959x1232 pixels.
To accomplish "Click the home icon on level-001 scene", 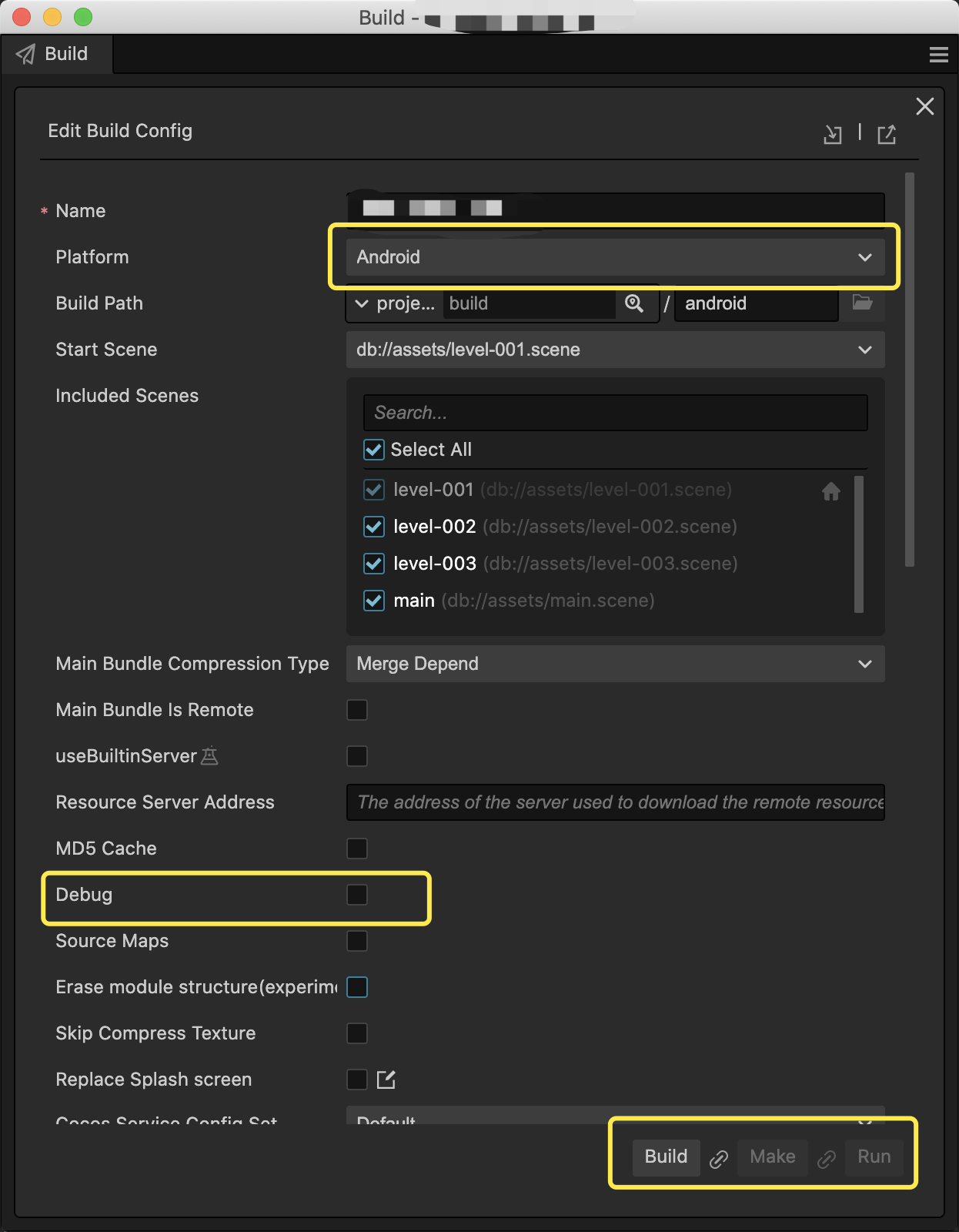I will pos(831,491).
